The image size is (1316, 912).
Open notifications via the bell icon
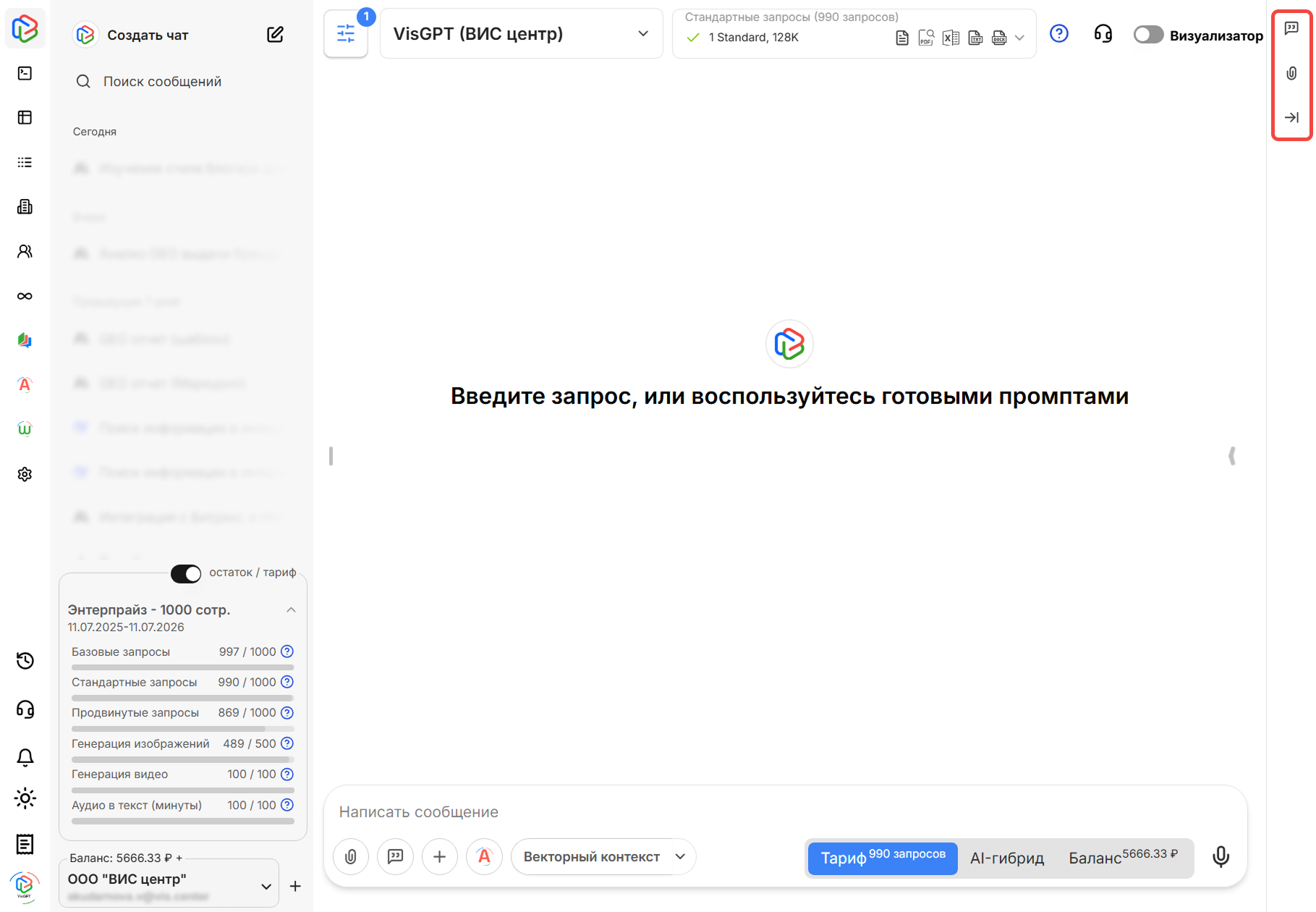25,756
